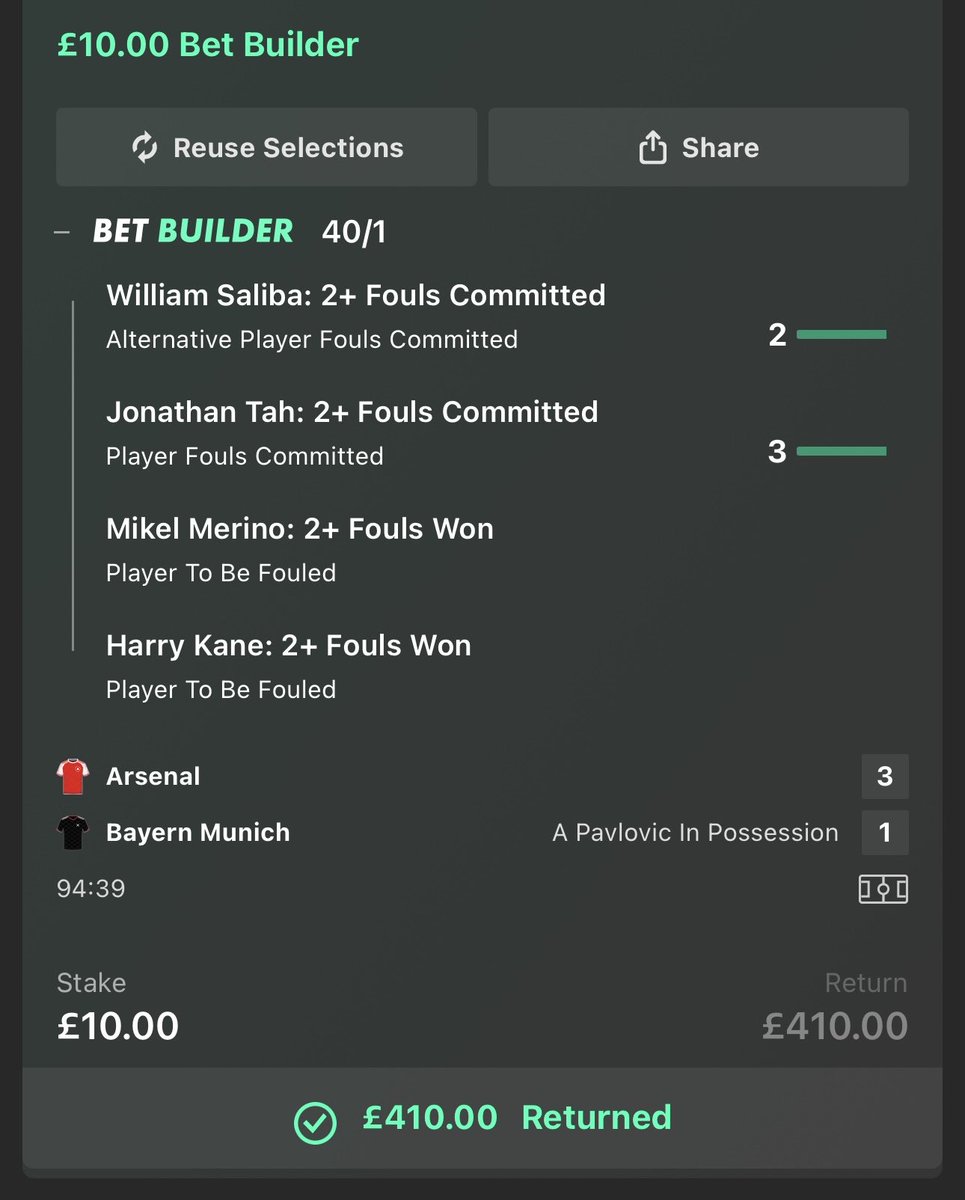Viewport: 965px width, 1200px height.
Task: Tap the £410.00 Returned banner
Action: (482, 1118)
